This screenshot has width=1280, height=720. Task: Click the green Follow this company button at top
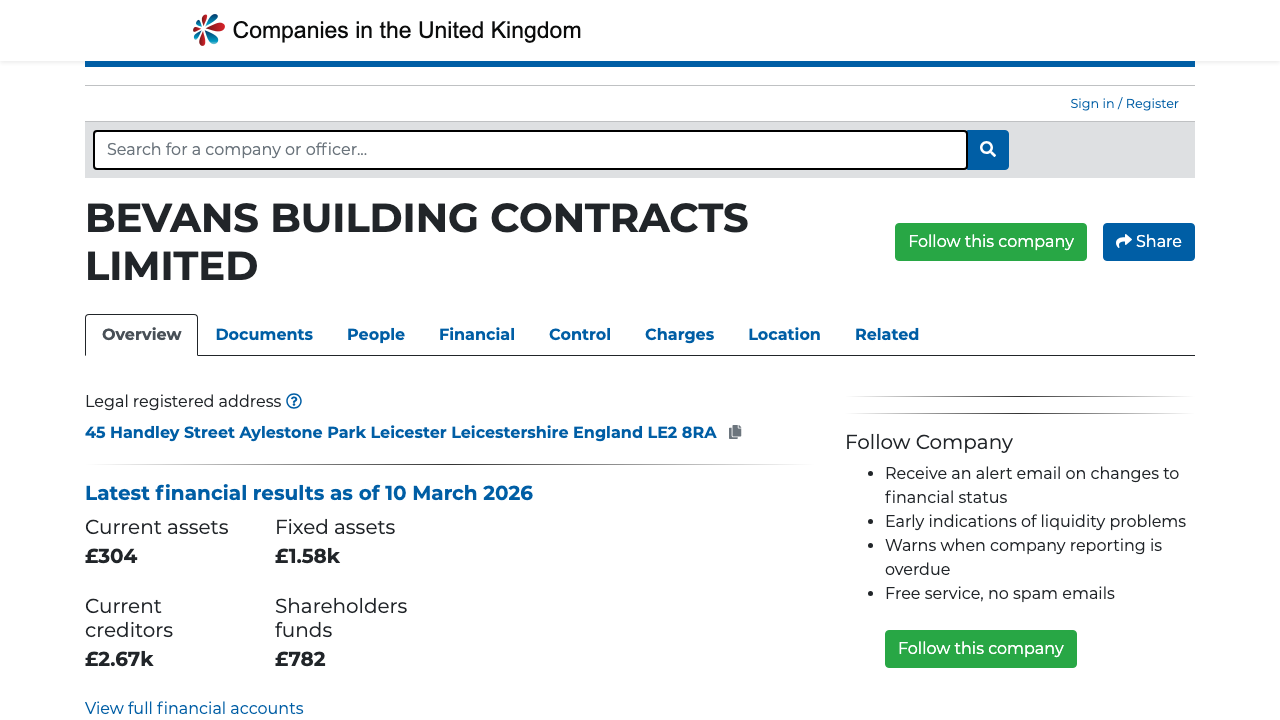tap(990, 241)
